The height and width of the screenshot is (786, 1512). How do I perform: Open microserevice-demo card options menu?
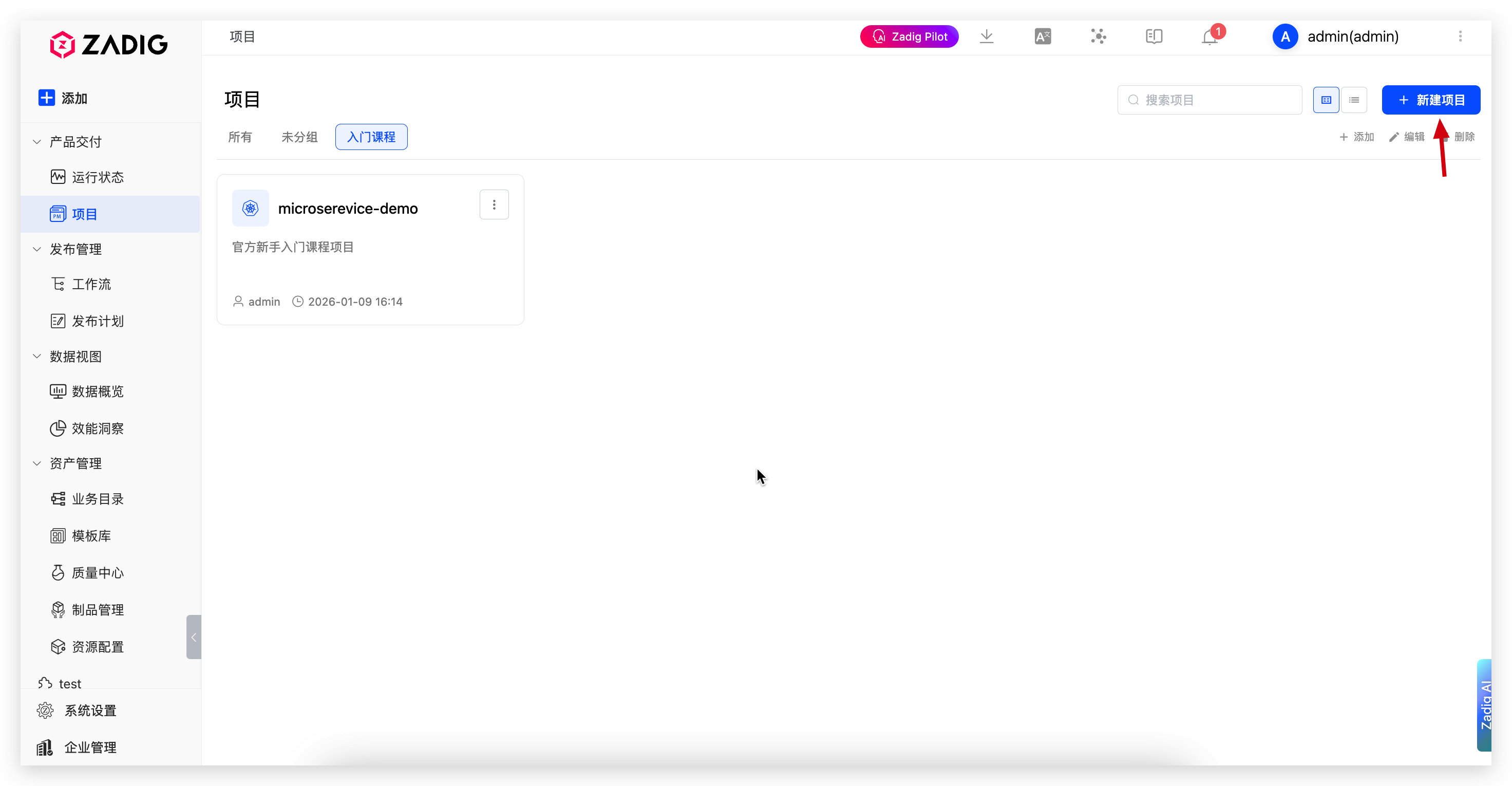click(494, 204)
